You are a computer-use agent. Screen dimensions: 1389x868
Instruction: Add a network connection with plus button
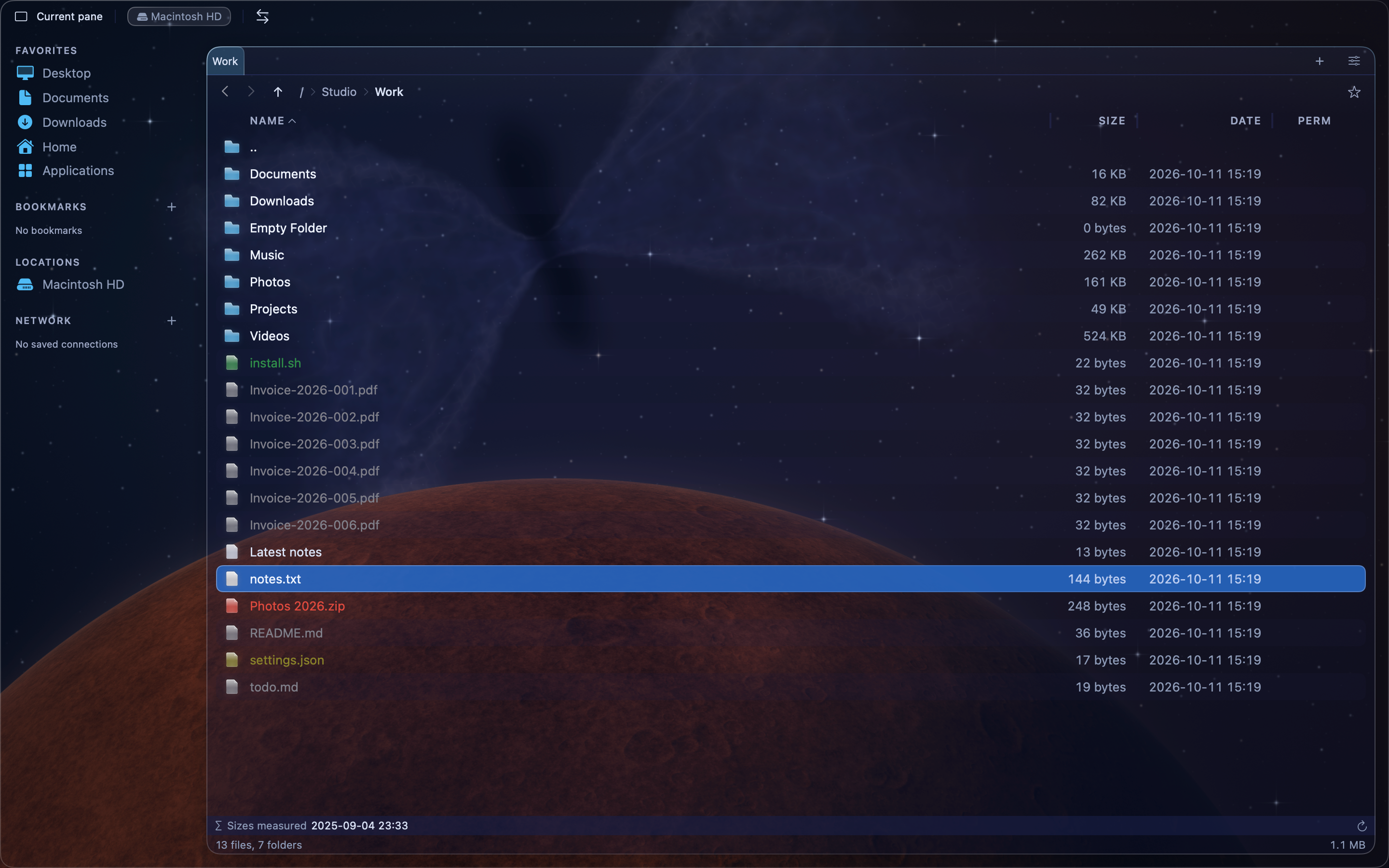(171, 320)
